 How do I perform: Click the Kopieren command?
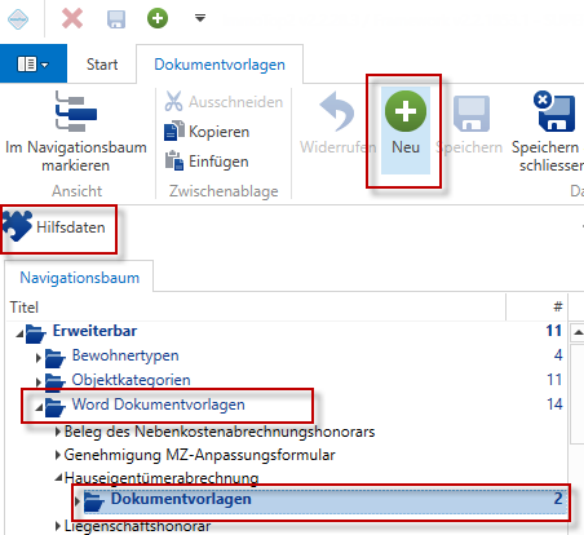point(207,132)
